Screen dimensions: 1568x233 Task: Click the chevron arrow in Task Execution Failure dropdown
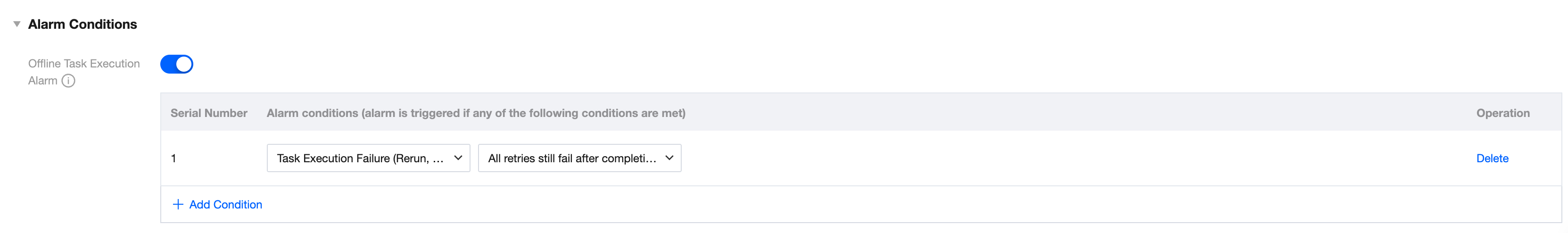click(458, 158)
